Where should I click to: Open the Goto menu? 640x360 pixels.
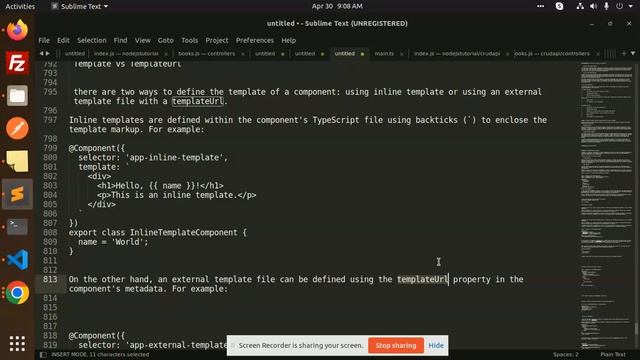coord(166,40)
